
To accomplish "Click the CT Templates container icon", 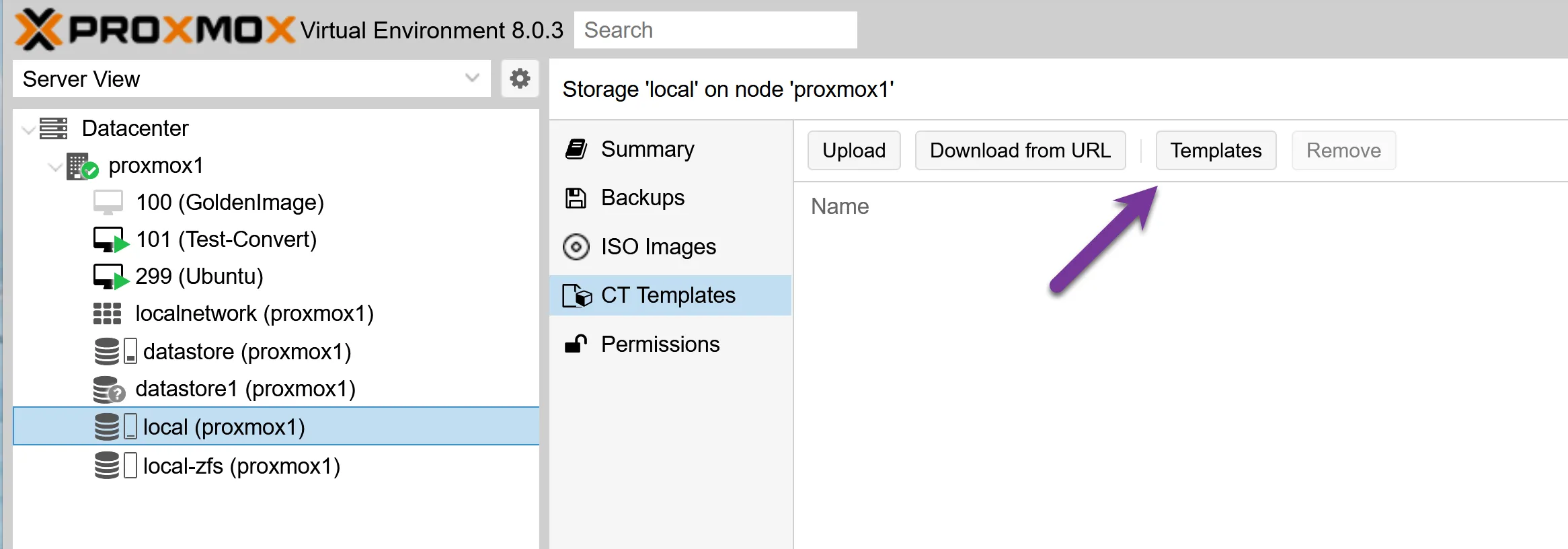I will point(577,295).
